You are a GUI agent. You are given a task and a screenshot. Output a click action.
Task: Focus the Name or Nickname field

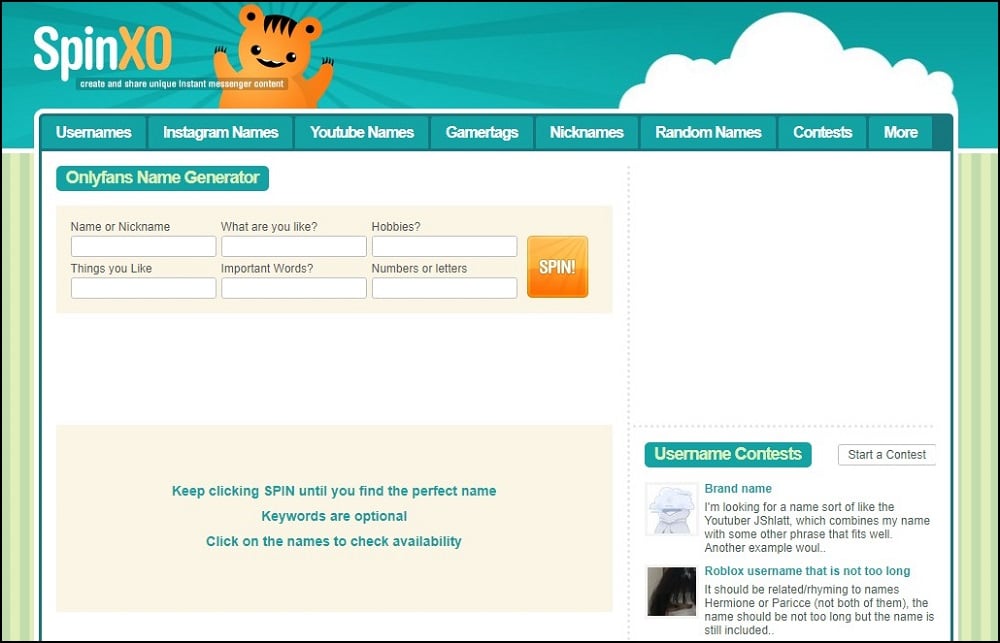pyautogui.click(x=143, y=246)
